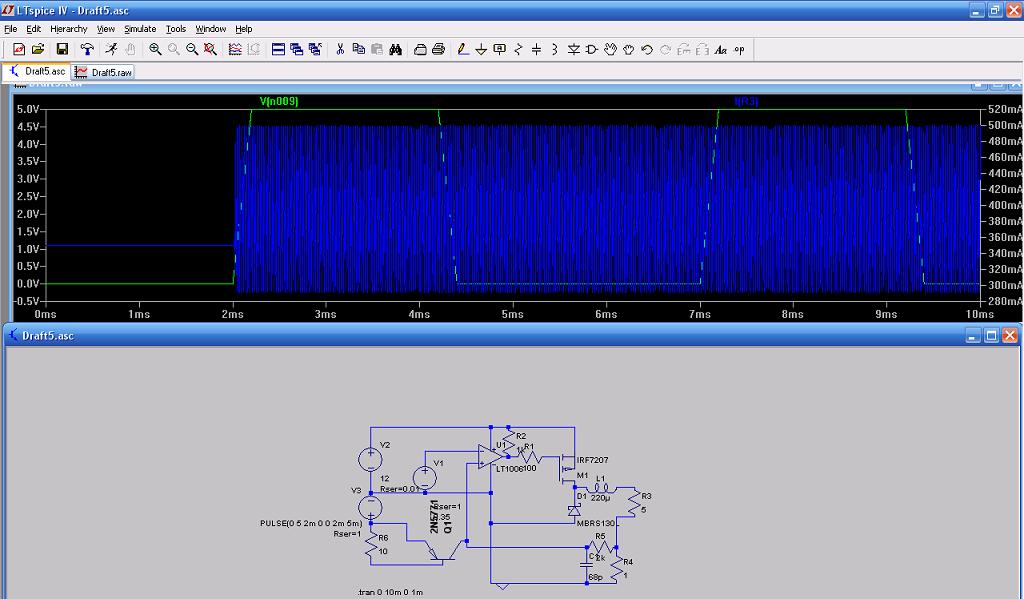The height and width of the screenshot is (599, 1024).
Task: Click the IRF7207 MOSFET M1 symbol
Action: pos(568,471)
